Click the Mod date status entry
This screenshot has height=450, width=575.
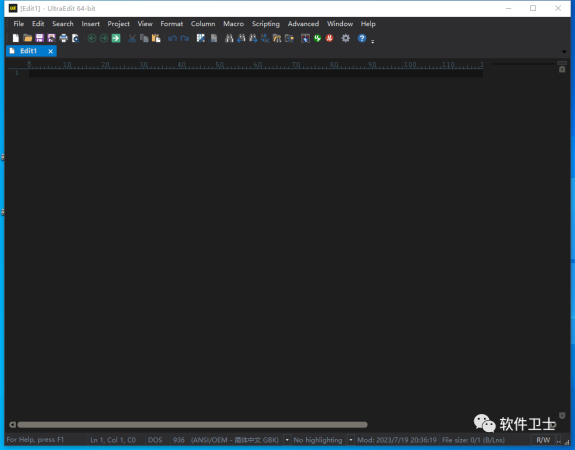397,440
